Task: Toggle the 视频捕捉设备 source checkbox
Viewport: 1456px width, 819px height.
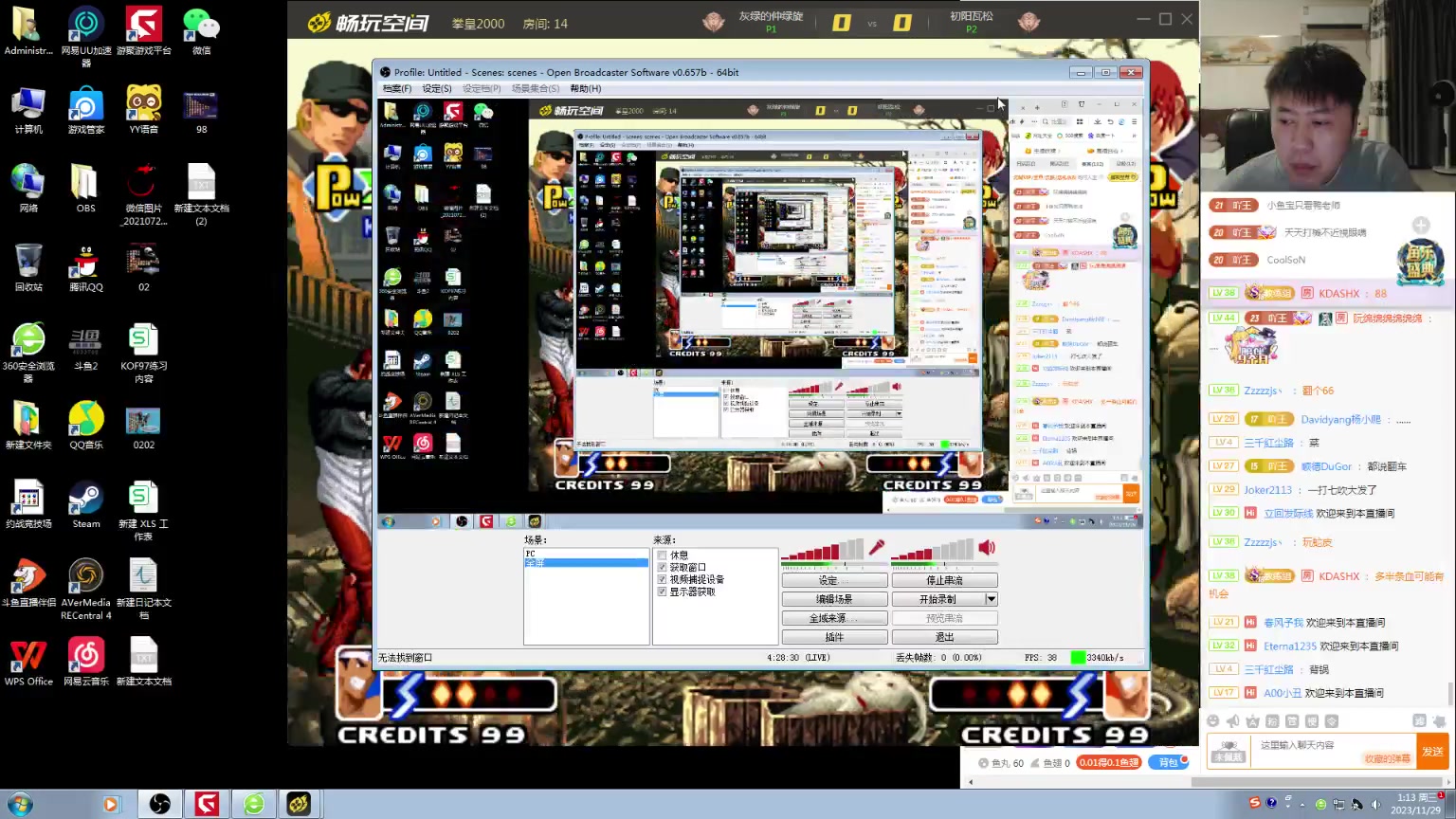Action: pyautogui.click(x=662, y=580)
